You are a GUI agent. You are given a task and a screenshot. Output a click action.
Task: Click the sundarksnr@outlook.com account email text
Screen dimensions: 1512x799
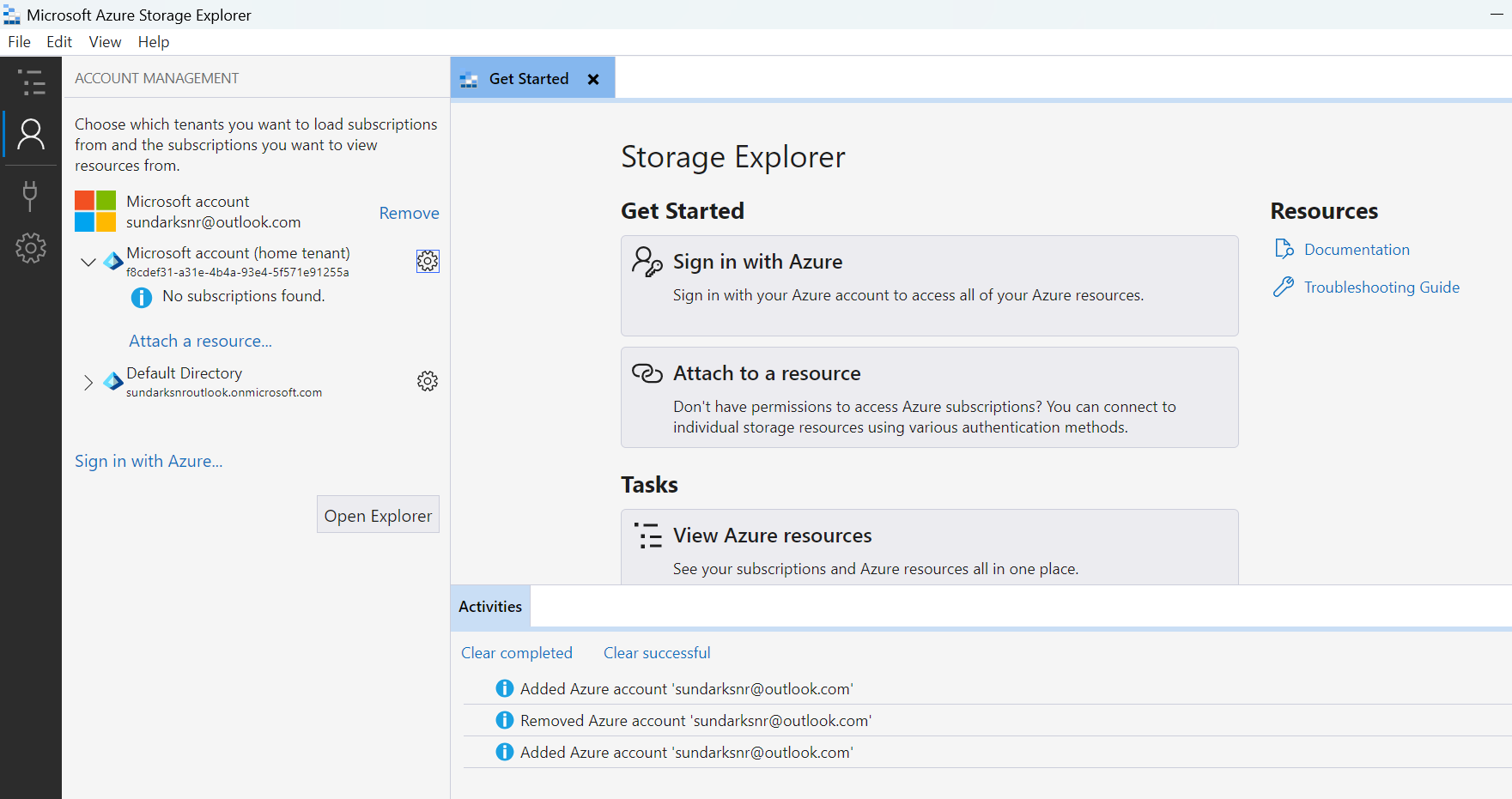pos(213,222)
